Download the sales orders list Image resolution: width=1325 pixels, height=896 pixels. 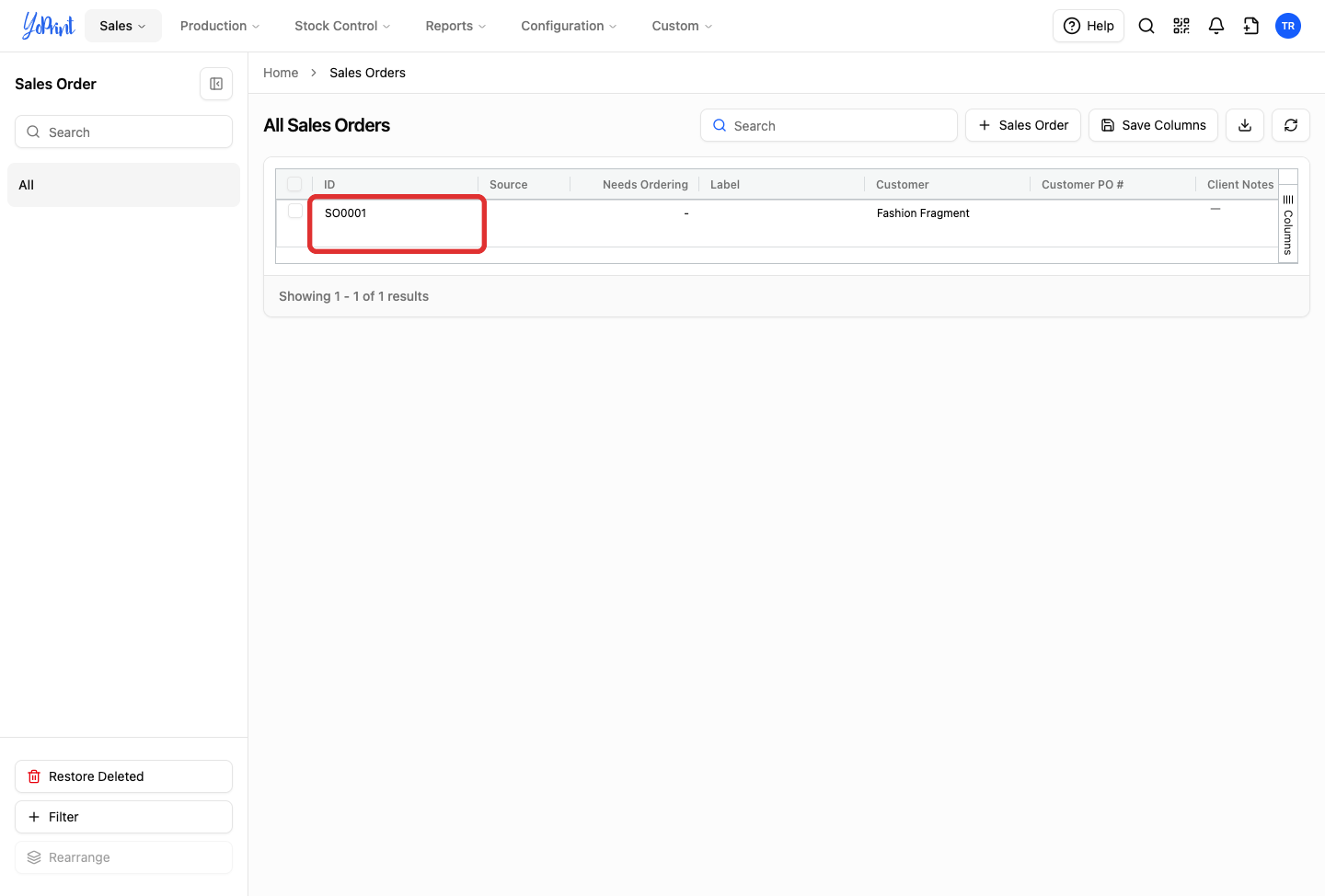pos(1245,125)
